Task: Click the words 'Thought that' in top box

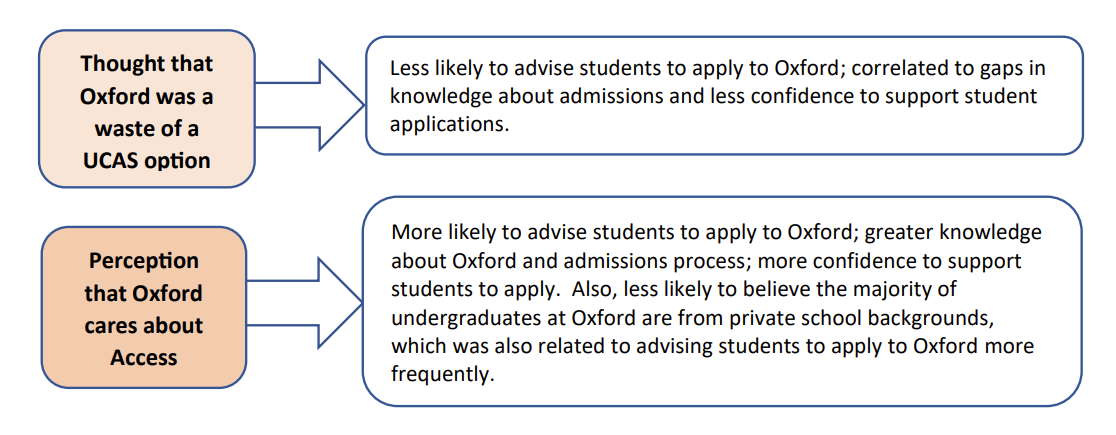Action: click(146, 65)
